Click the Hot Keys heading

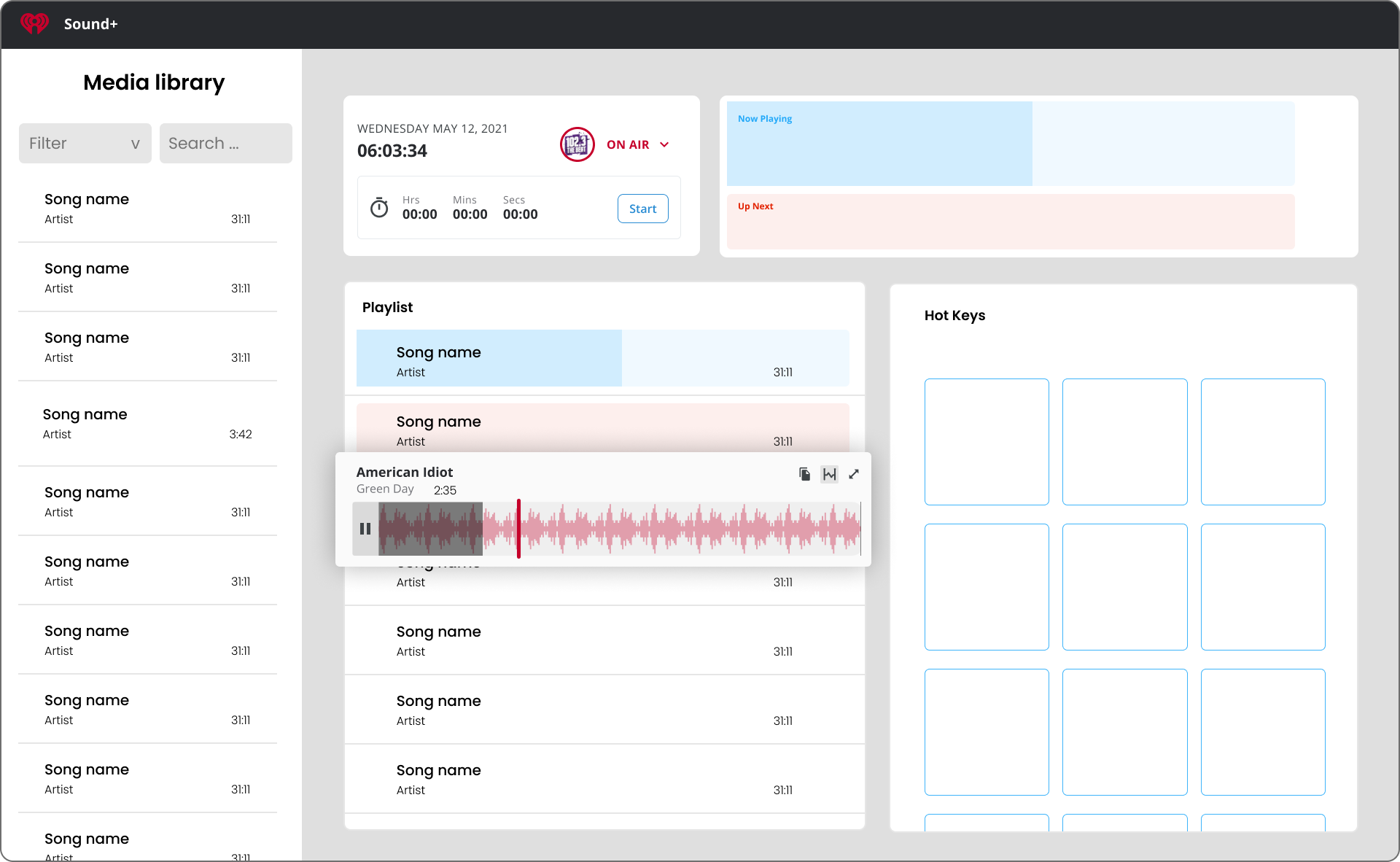(954, 315)
